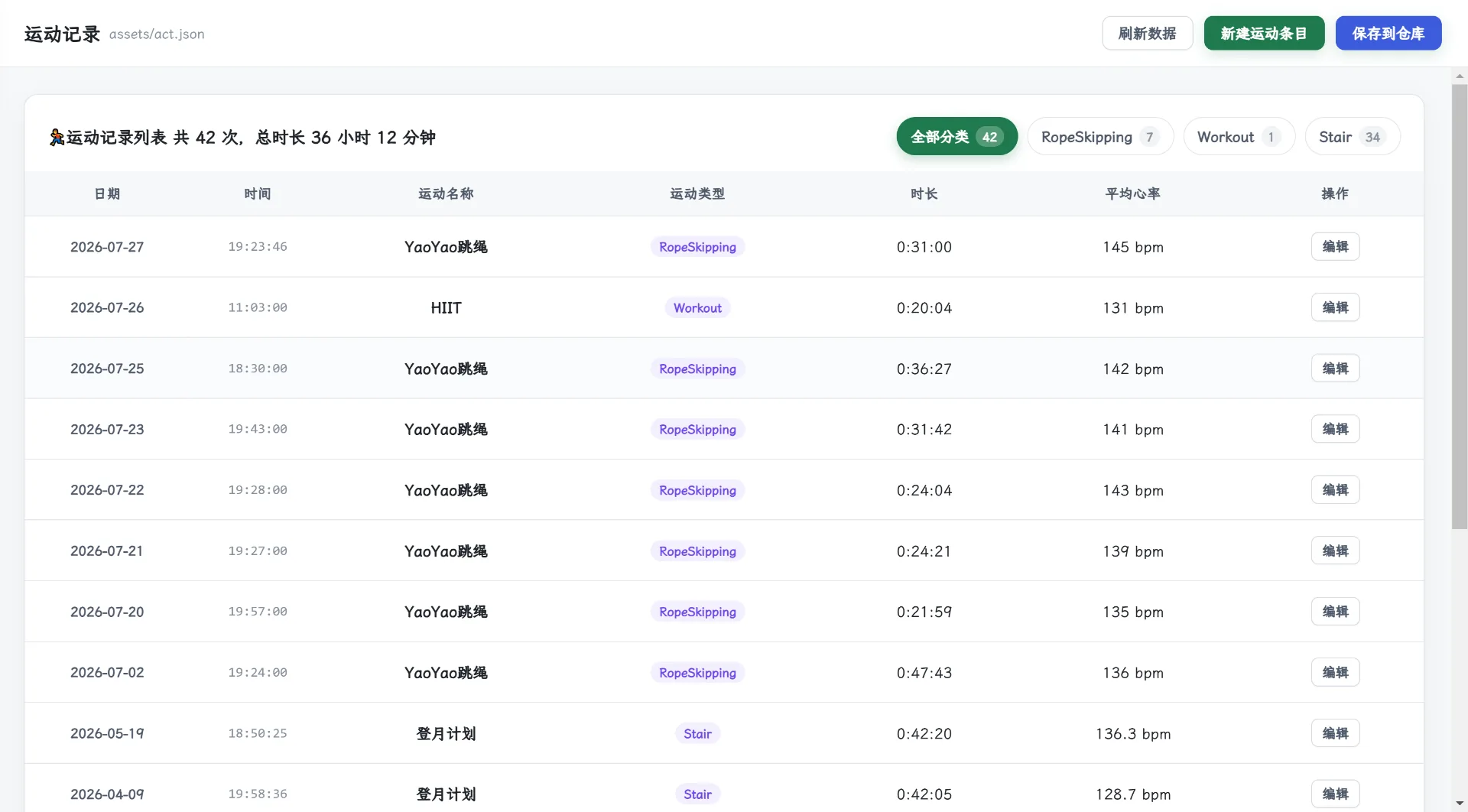Viewport: 1468px width, 812px height.
Task: Click the Workout tag in HIIT row
Action: 697,308
